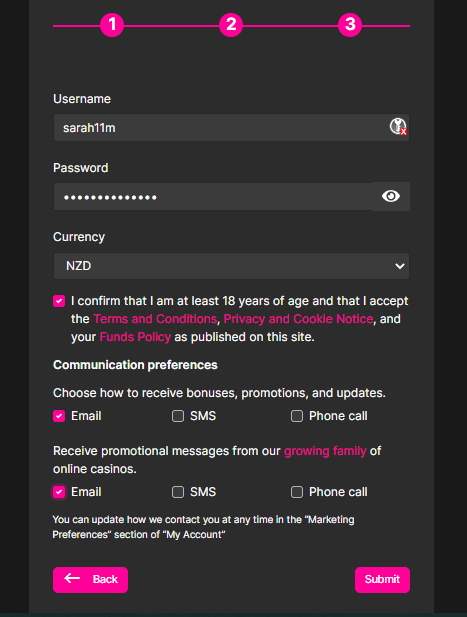Uncheck the age confirmation checkbox
The height and width of the screenshot is (617, 467).
[59, 301]
